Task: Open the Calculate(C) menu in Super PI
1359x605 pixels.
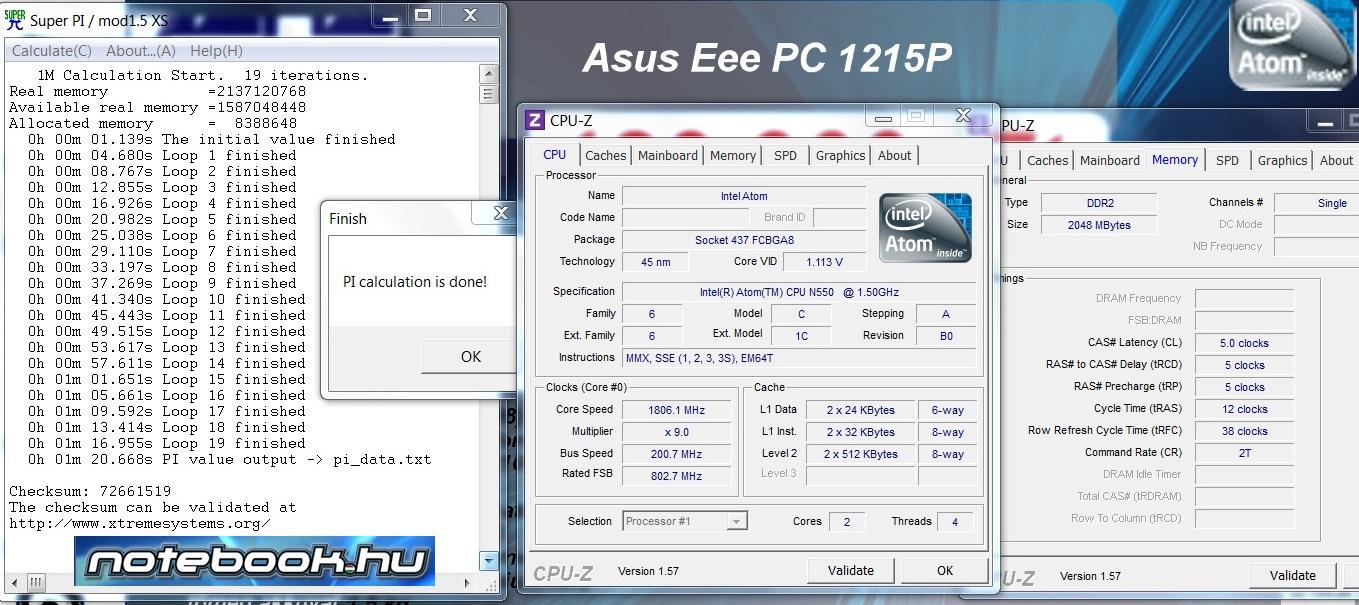Action: [51, 51]
